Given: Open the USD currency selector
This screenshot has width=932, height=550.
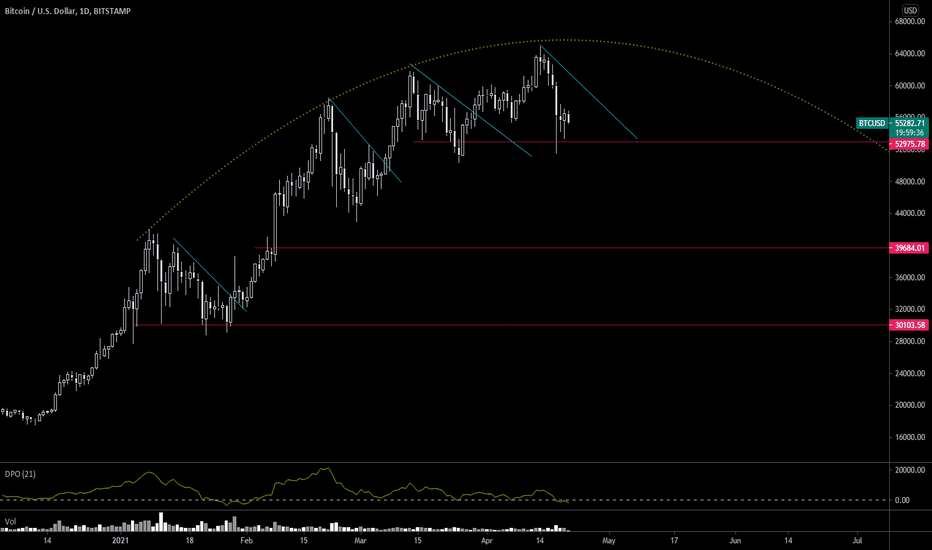Looking at the screenshot, I should click(x=910, y=10).
